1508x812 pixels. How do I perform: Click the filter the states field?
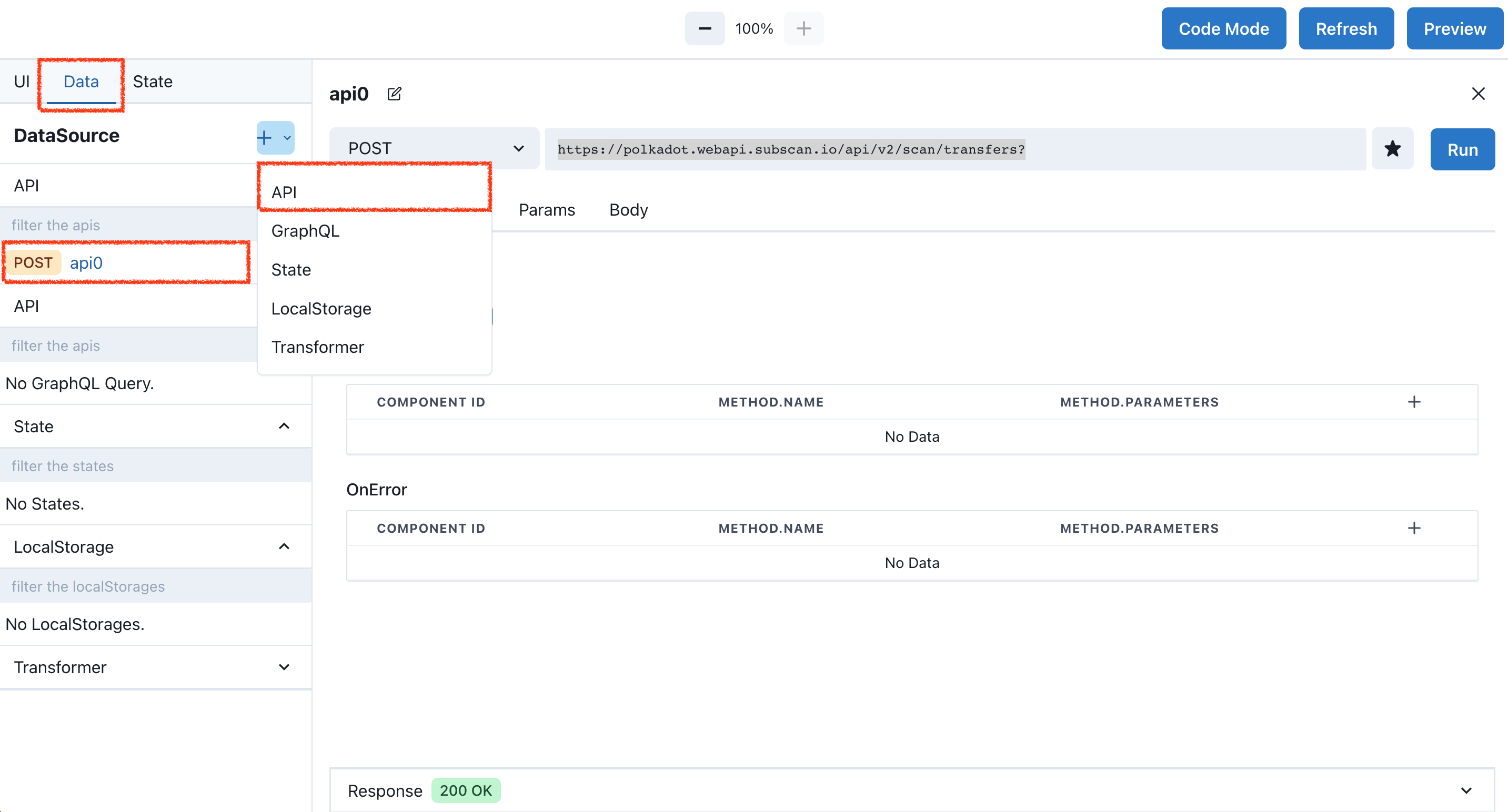156,465
